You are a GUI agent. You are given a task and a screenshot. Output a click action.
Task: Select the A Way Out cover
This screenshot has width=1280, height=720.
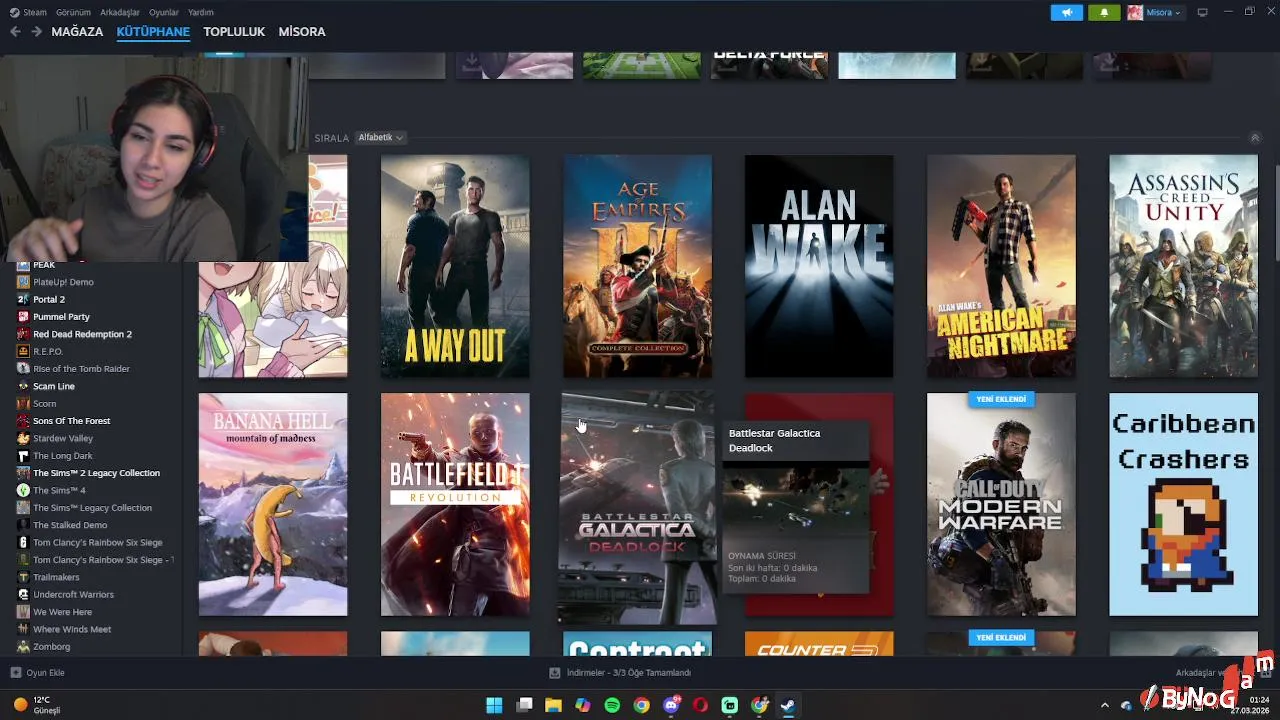click(x=455, y=266)
